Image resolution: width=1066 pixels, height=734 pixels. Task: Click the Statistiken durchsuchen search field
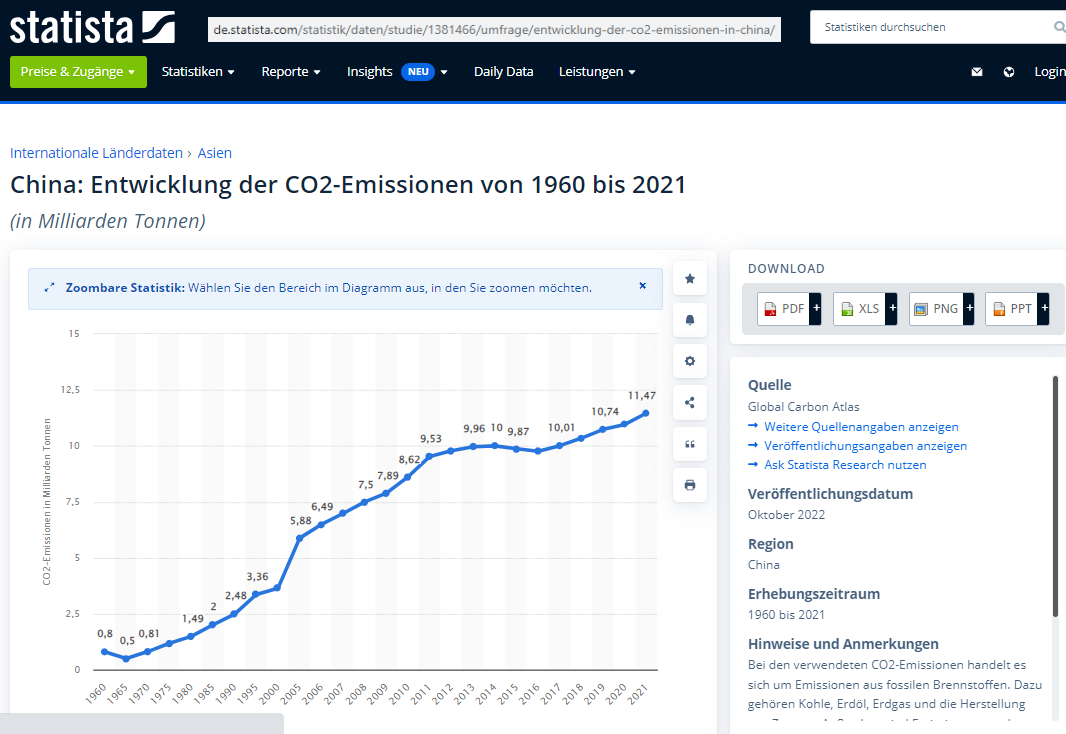click(x=930, y=27)
